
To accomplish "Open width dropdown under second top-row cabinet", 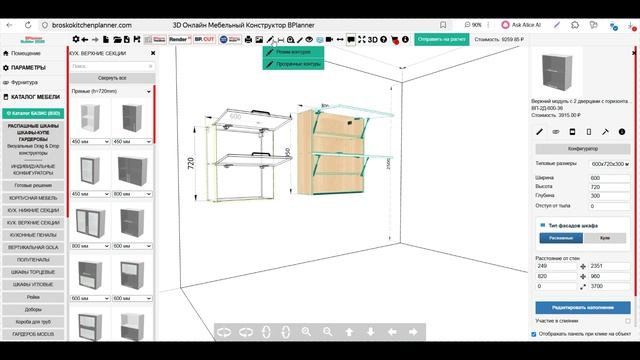I will [132, 142].
